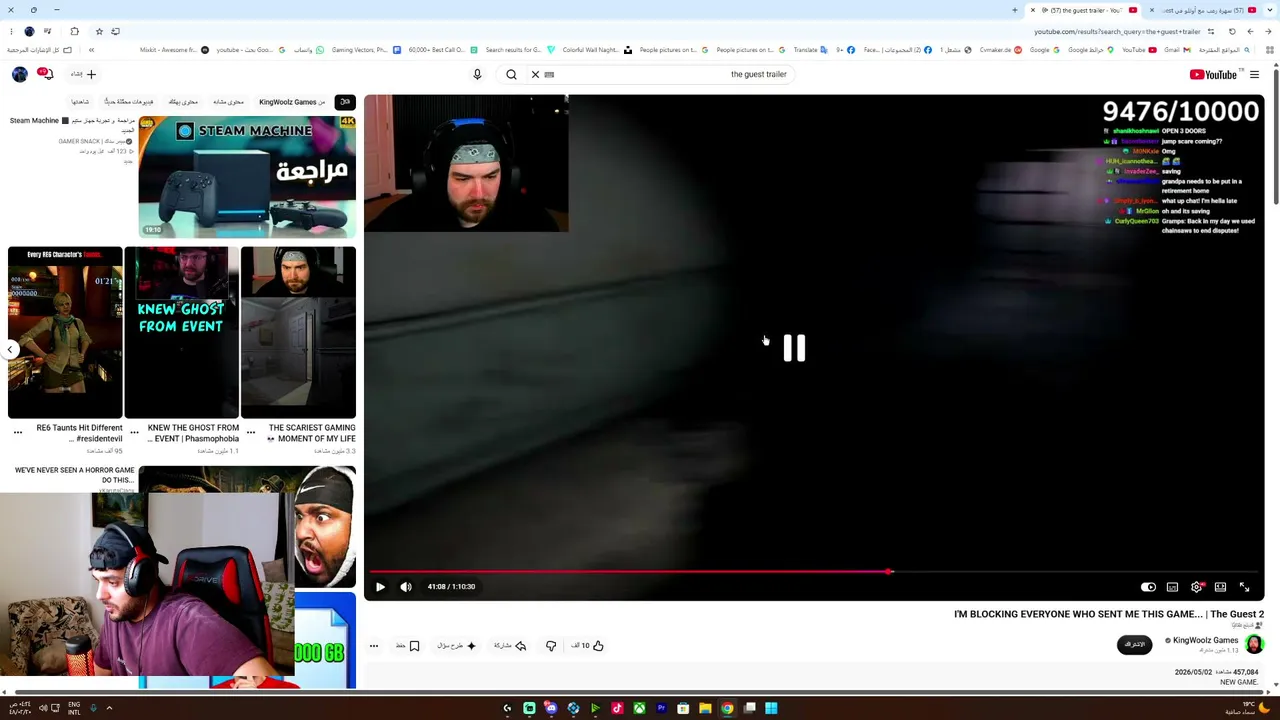This screenshot has width=1280, height=720.
Task: Open the Steam Machine review video thumbnail
Action: [x=247, y=177]
